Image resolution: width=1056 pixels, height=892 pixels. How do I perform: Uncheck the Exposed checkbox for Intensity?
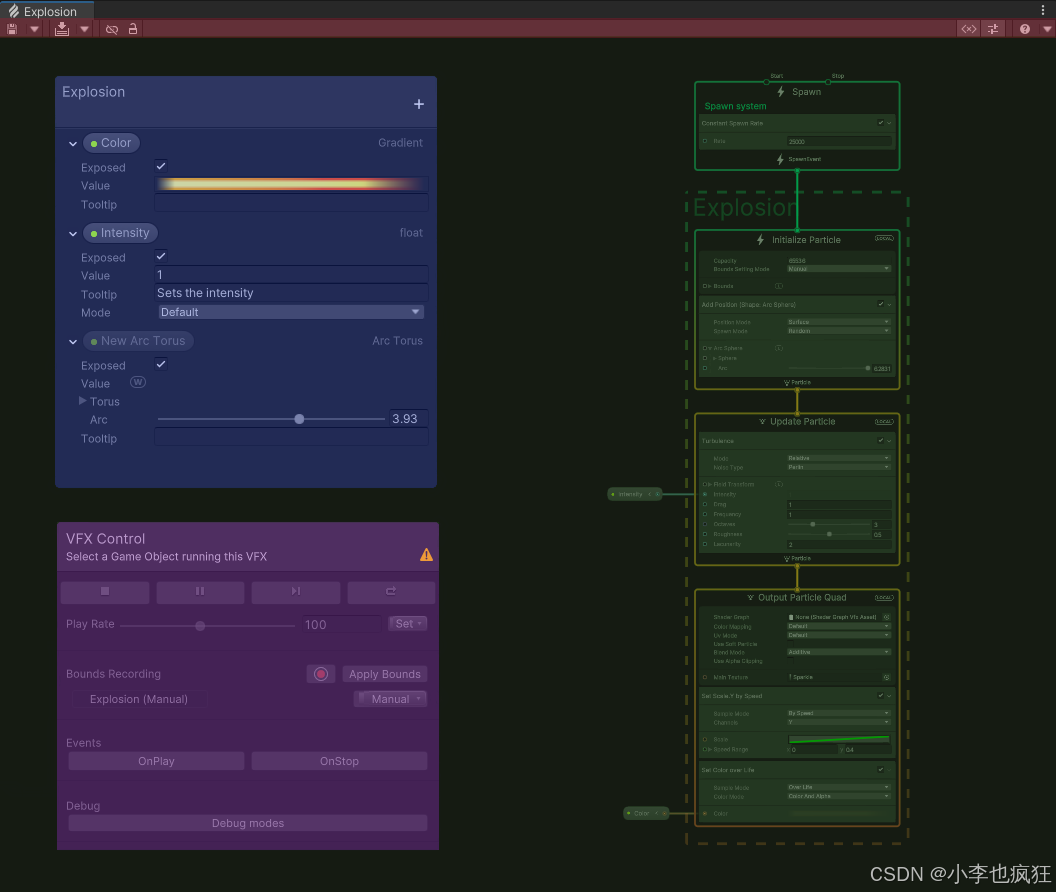[161, 256]
